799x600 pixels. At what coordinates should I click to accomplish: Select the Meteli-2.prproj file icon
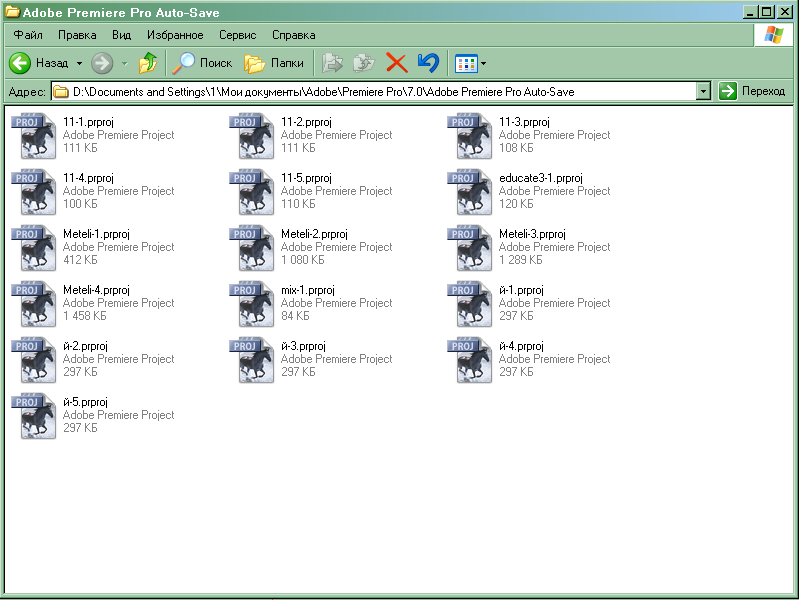[252, 248]
